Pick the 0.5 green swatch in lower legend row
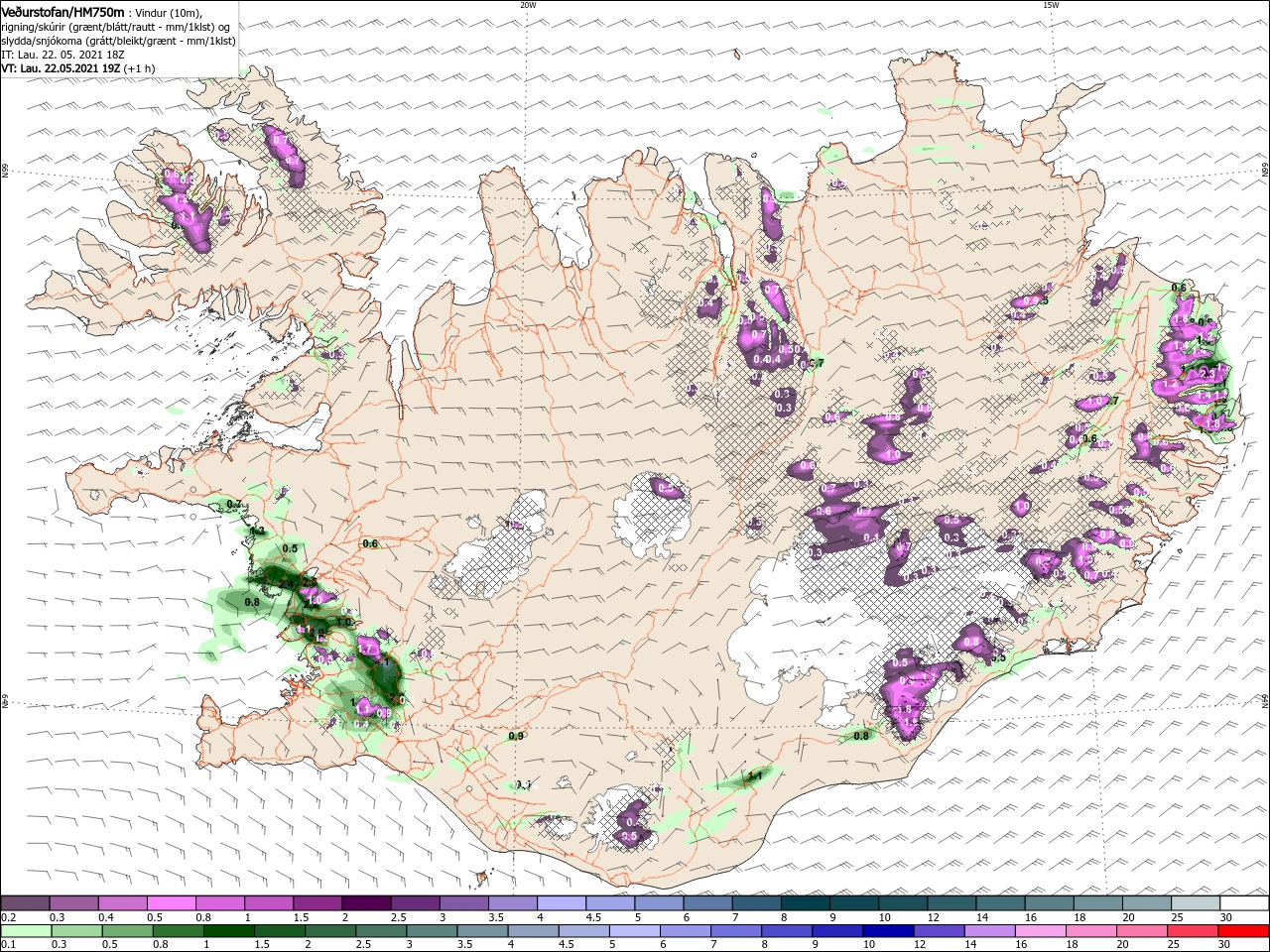The height and width of the screenshot is (952, 1270). pyautogui.click(x=128, y=931)
